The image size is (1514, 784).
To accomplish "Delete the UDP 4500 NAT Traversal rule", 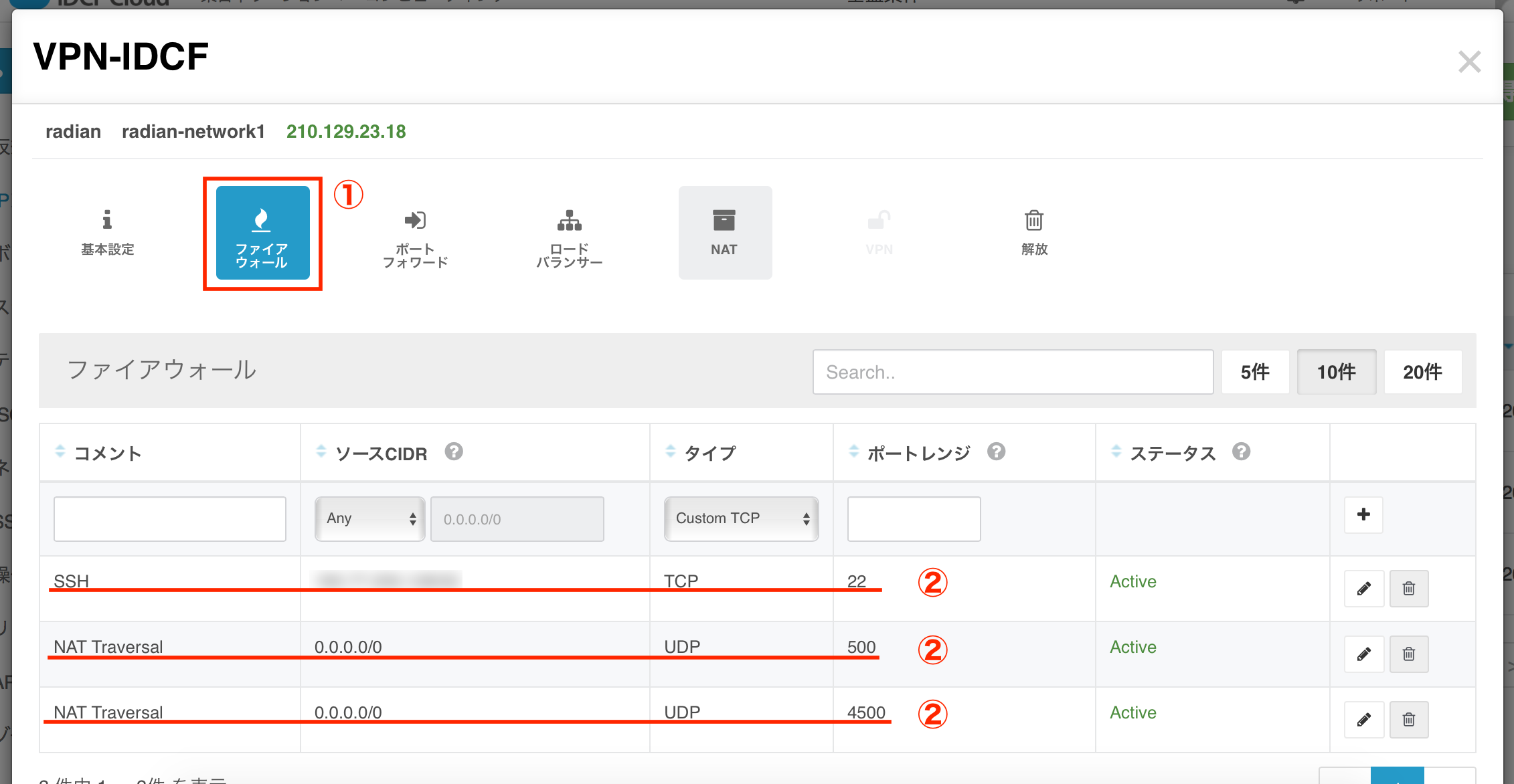I will point(1409,720).
